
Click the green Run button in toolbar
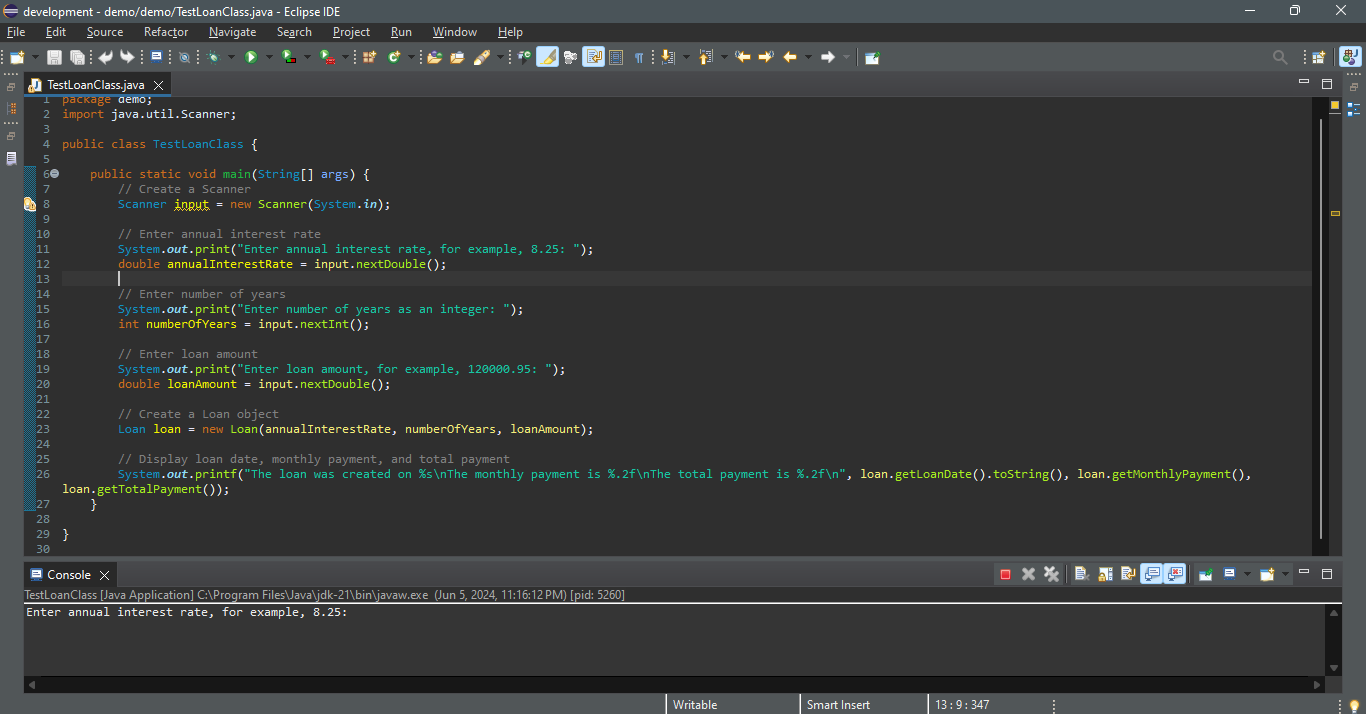[x=251, y=58]
